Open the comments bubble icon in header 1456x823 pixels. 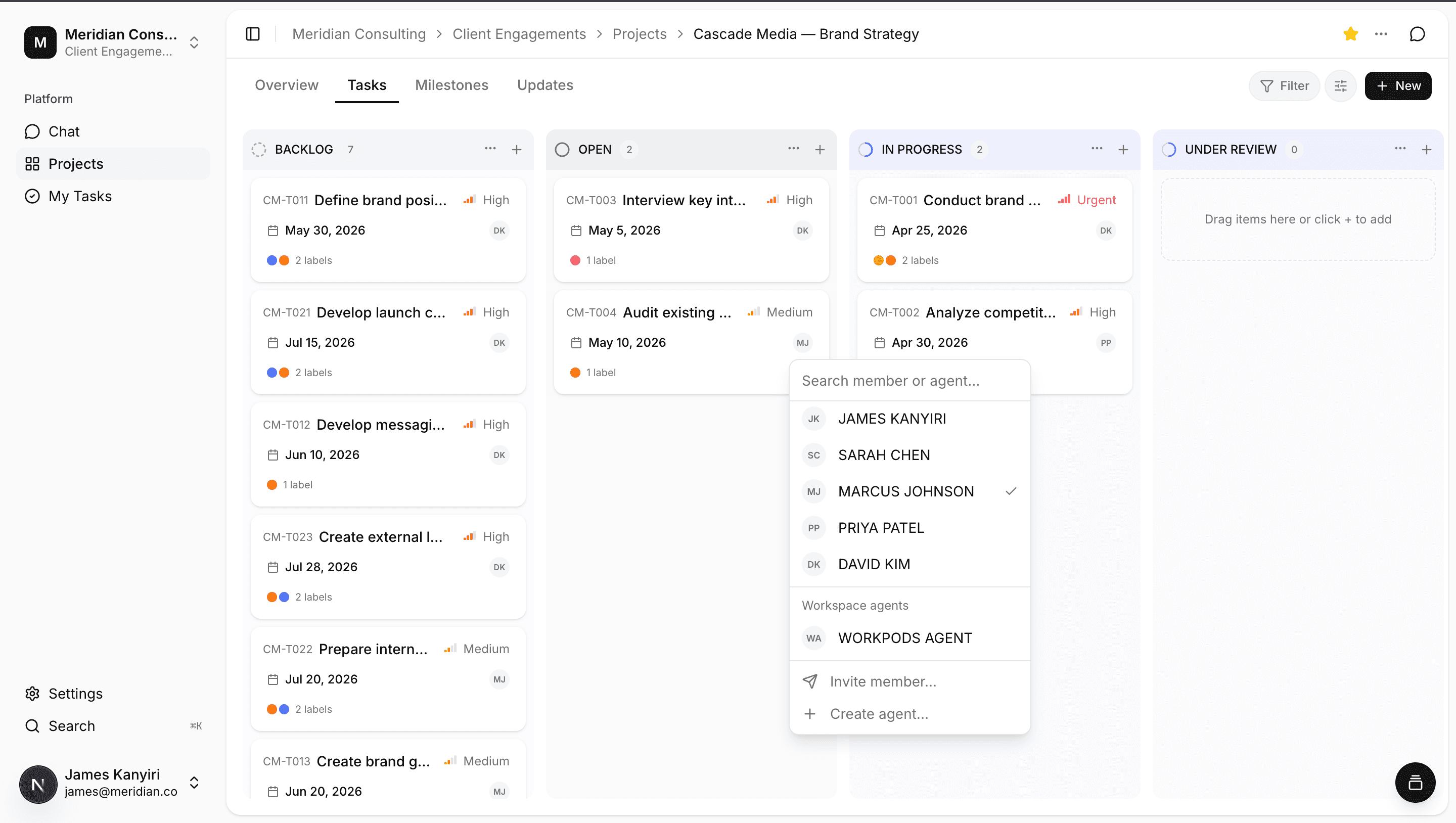tap(1417, 34)
